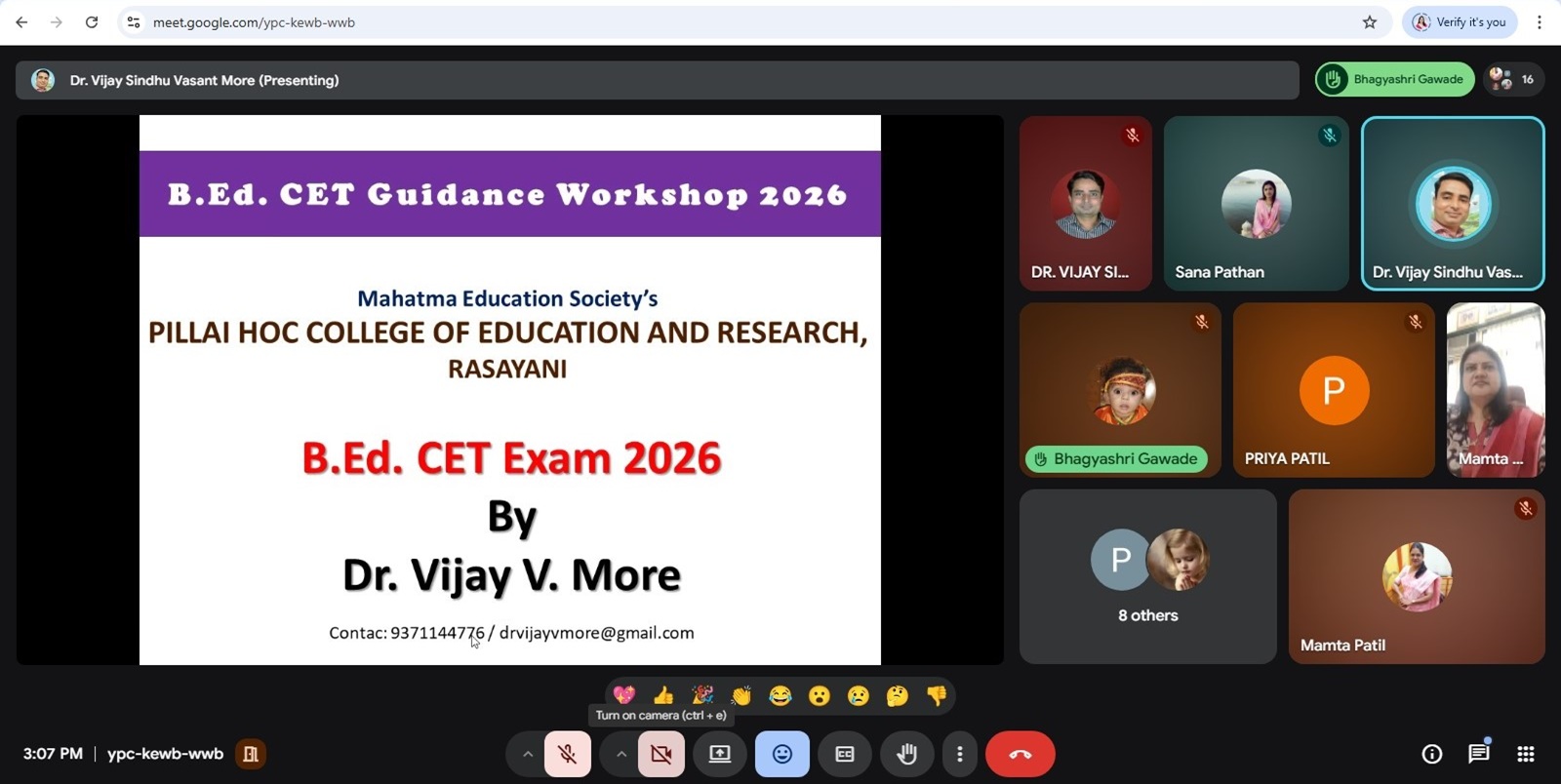Expand audio settings chevron beside microphone

527,754
